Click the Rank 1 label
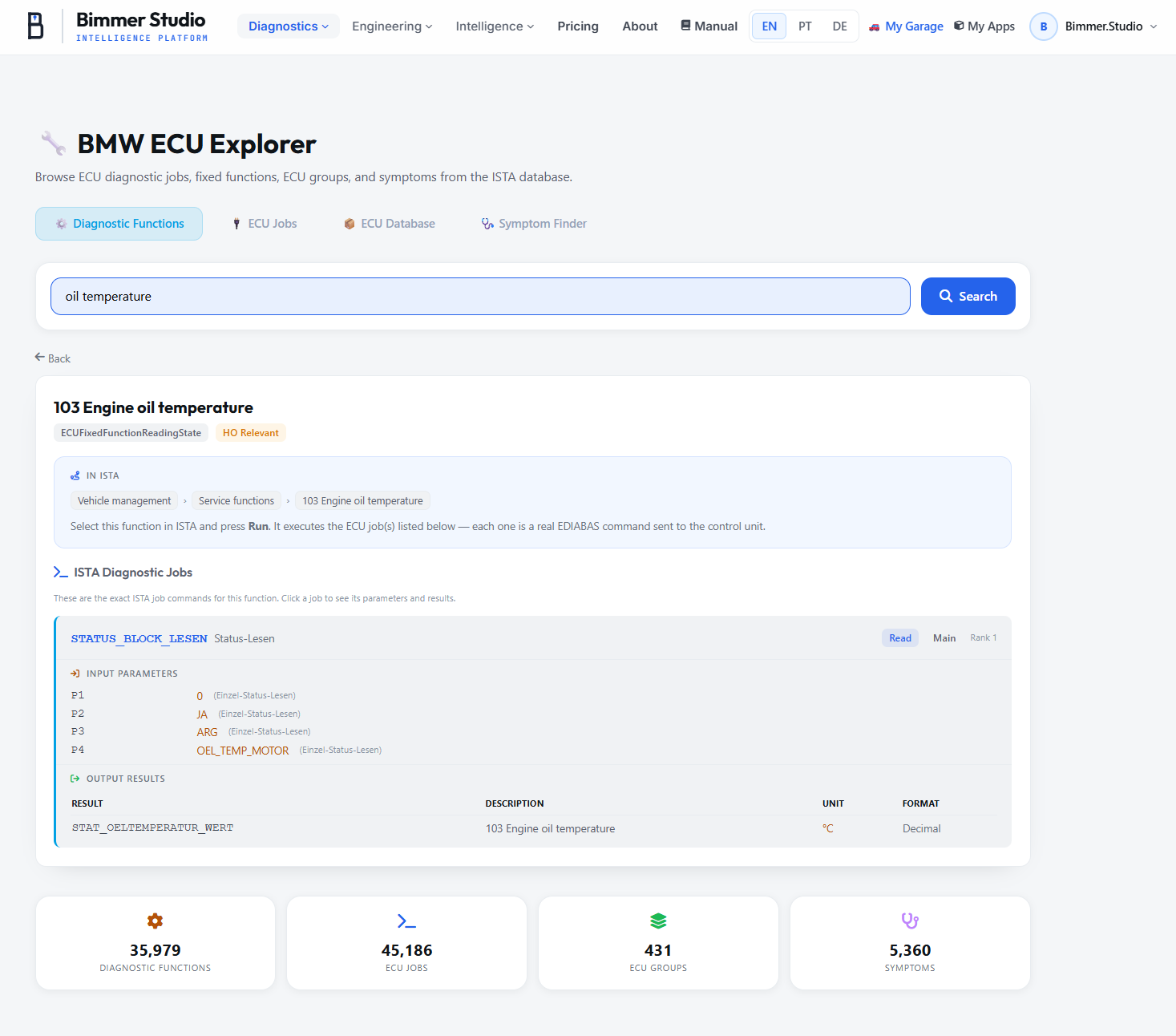Image resolution: width=1176 pixels, height=1036 pixels. pyautogui.click(x=984, y=638)
